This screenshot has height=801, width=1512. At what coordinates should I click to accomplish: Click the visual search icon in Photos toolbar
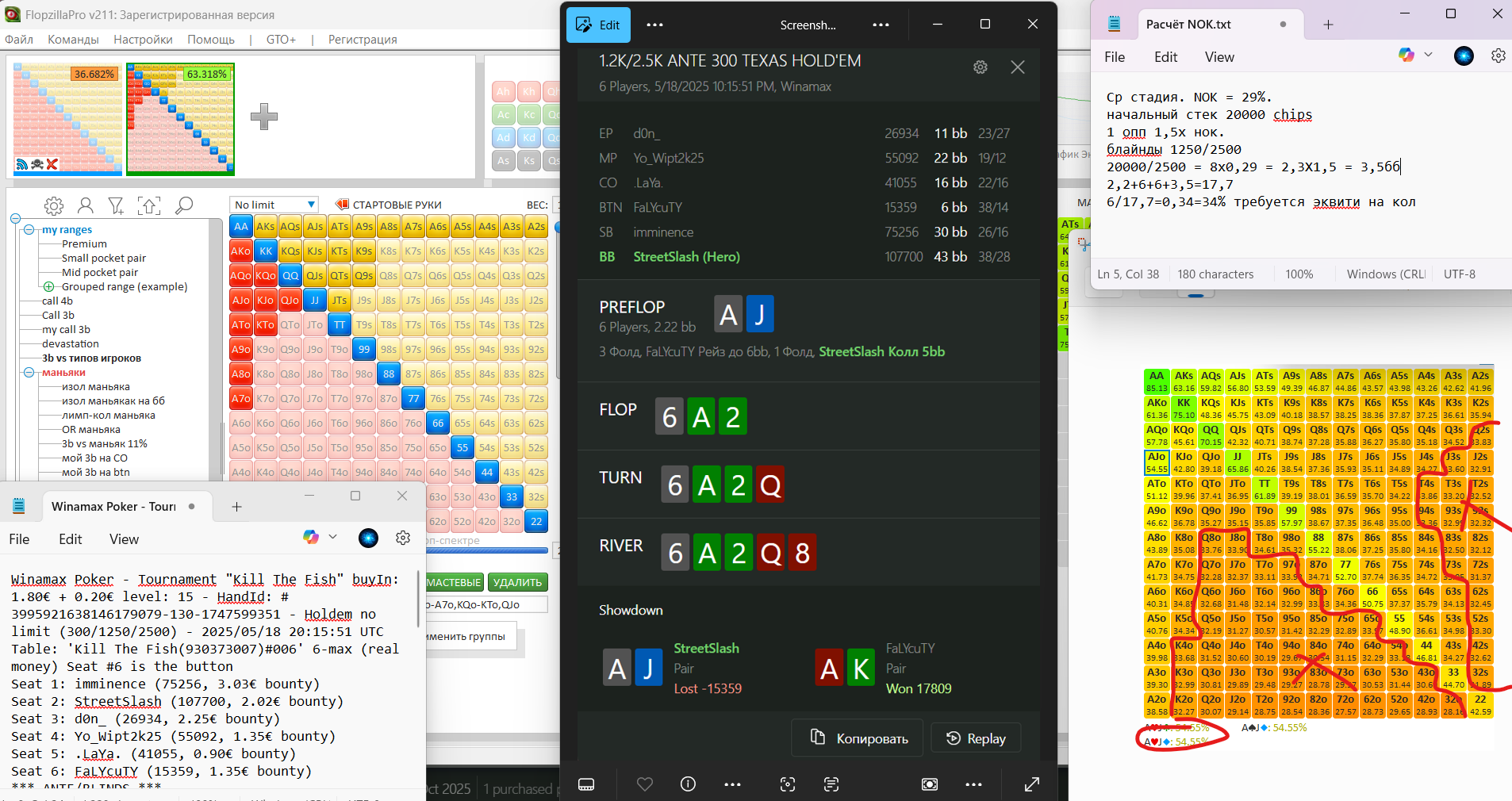tap(788, 784)
